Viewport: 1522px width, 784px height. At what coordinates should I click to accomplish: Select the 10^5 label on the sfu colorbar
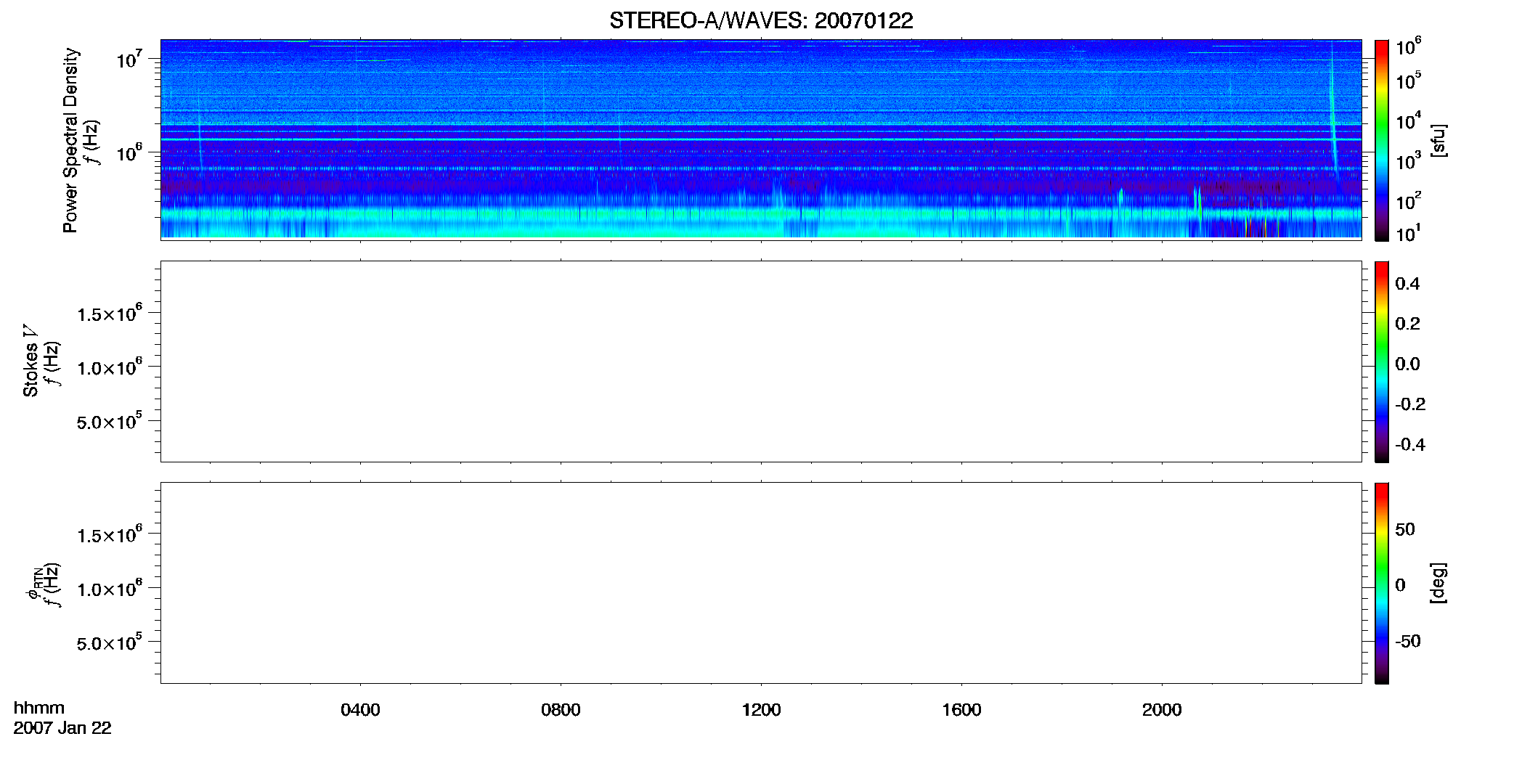[x=1408, y=80]
